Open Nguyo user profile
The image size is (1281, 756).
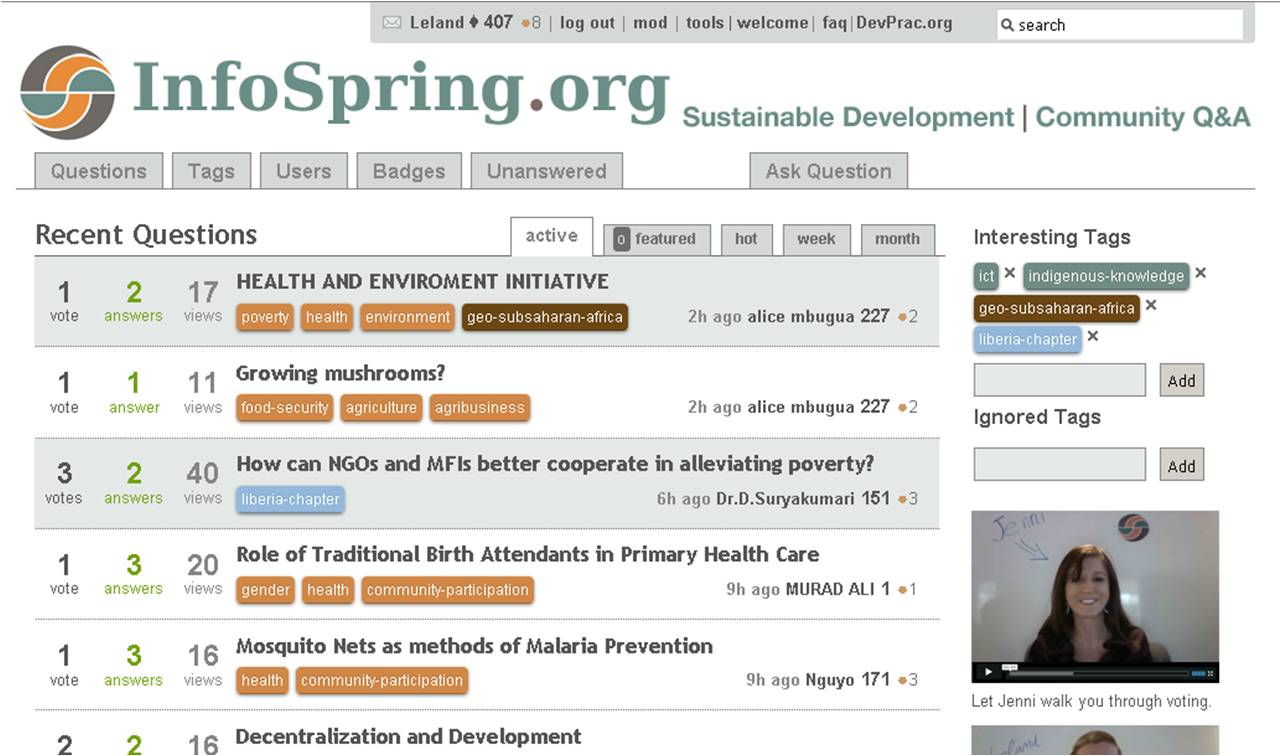pos(830,680)
